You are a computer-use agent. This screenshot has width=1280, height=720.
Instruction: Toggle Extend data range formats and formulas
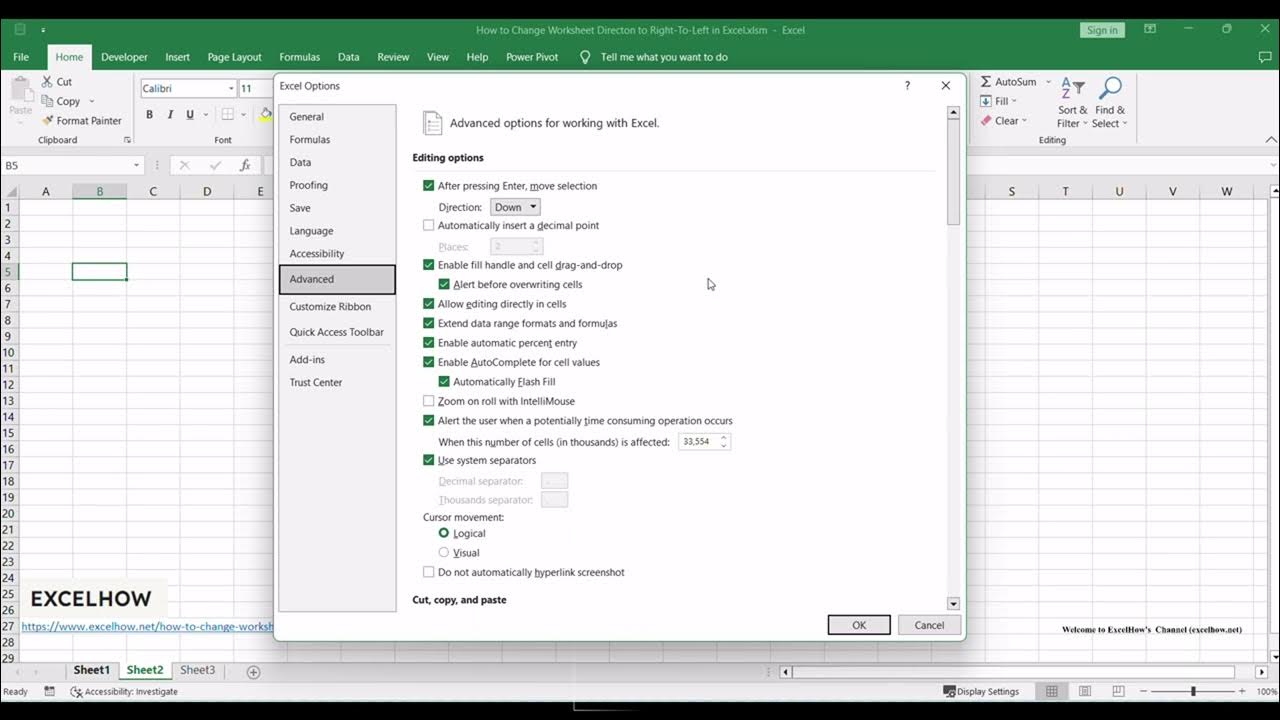[429, 324]
